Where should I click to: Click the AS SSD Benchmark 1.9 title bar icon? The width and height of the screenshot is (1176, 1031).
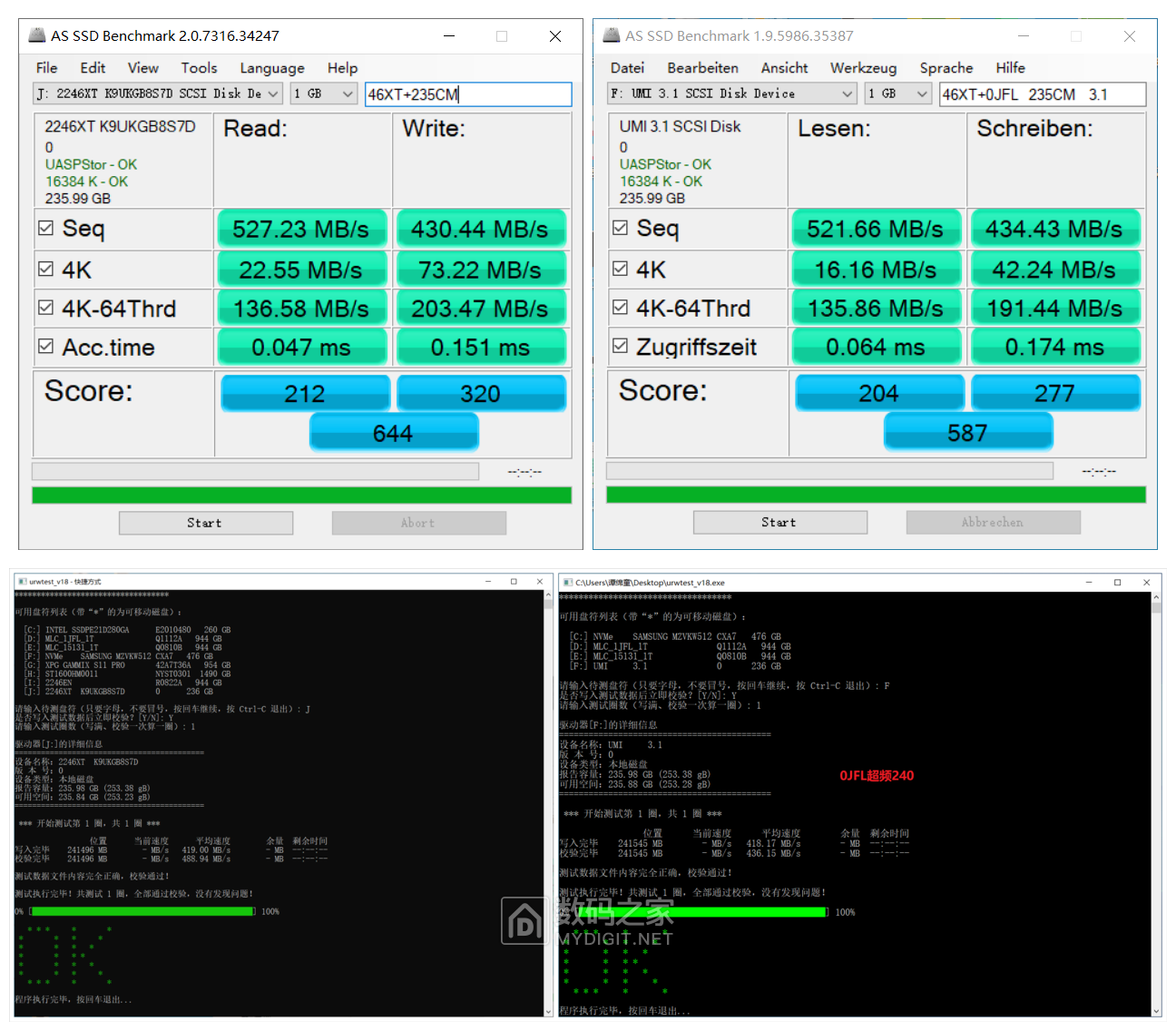(611, 35)
